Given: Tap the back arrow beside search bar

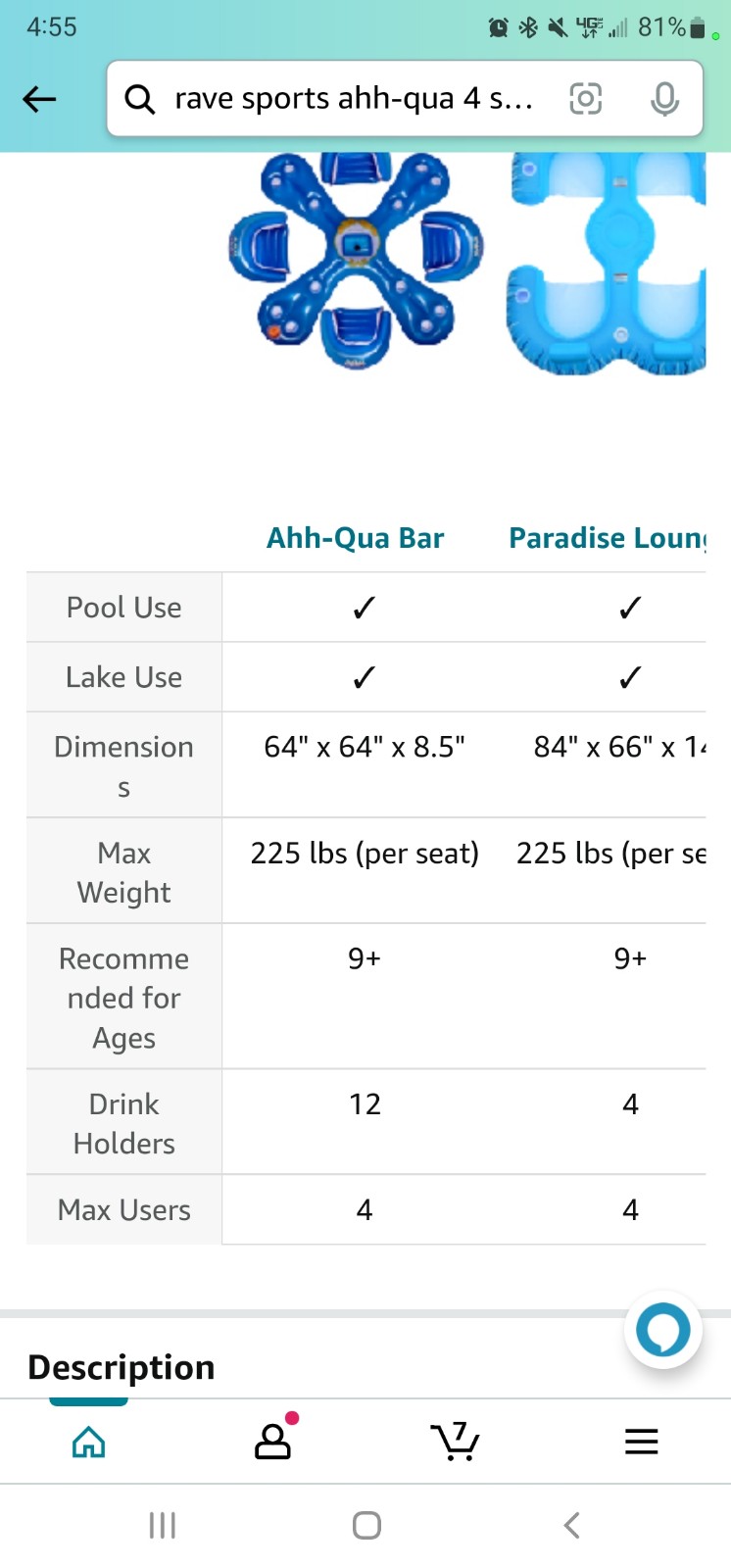Looking at the screenshot, I should pyautogui.click(x=39, y=99).
